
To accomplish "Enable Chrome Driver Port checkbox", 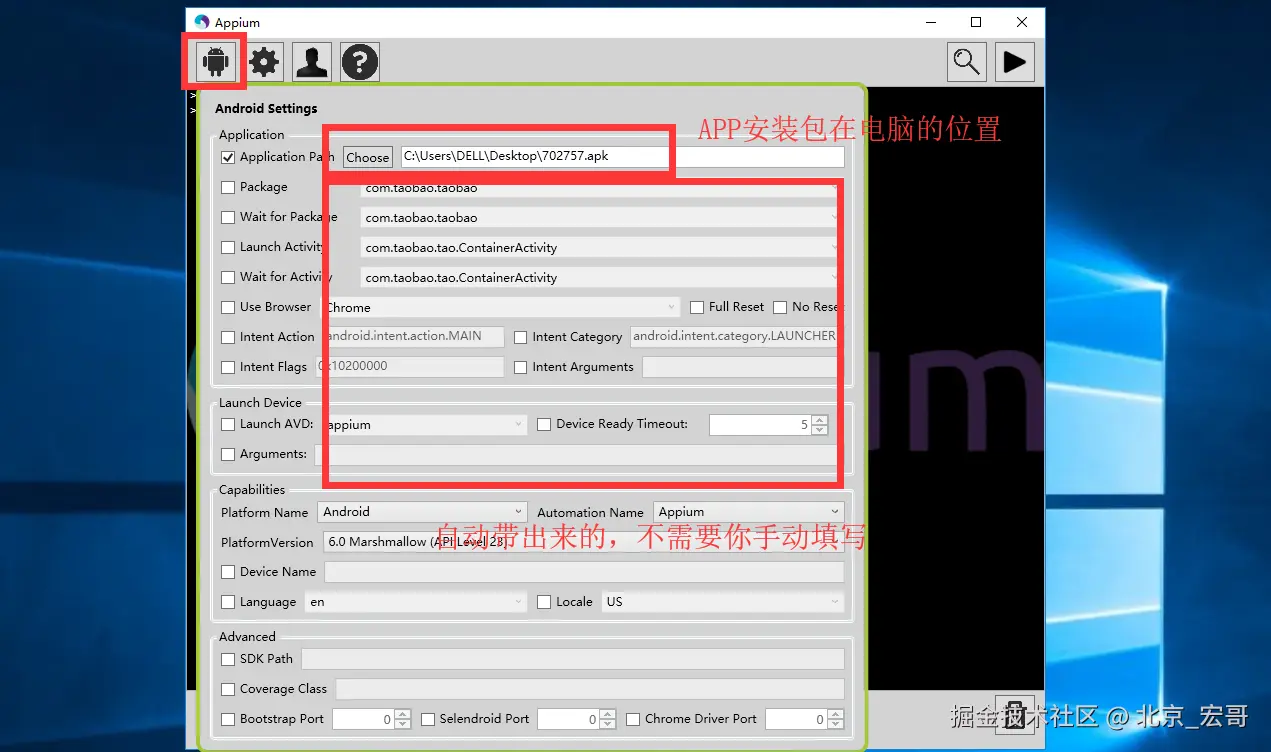I will click(634, 719).
